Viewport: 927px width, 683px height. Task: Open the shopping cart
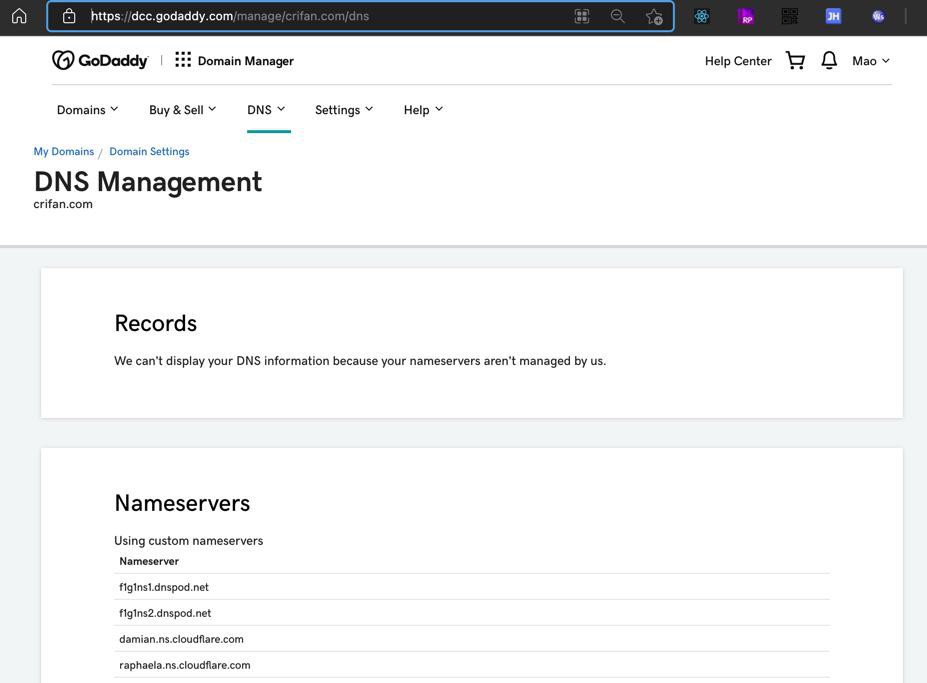click(795, 60)
